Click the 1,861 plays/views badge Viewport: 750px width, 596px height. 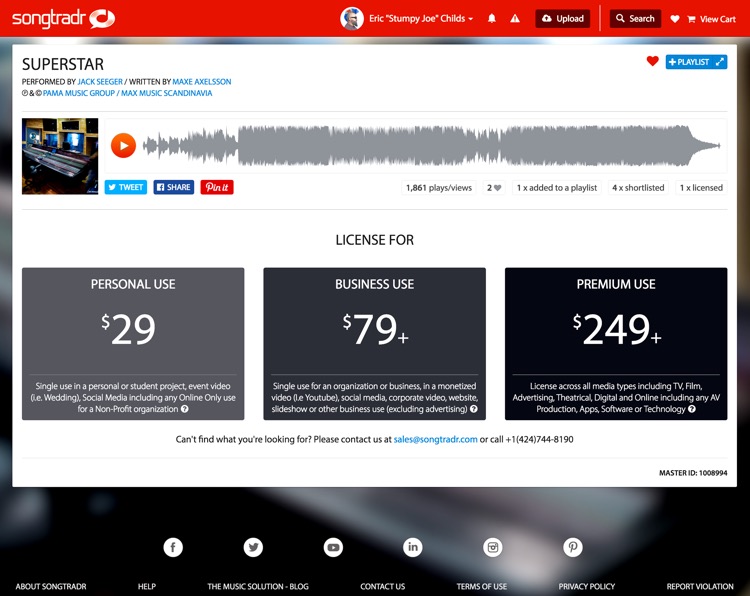(x=439, y=188)
